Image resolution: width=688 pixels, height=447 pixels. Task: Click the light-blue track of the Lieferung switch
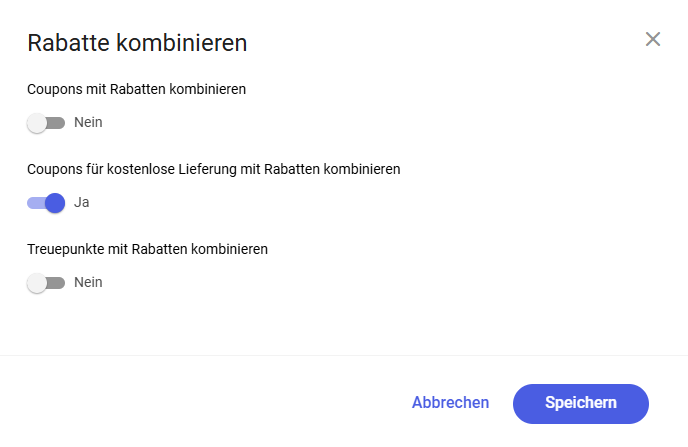(36, 203)
